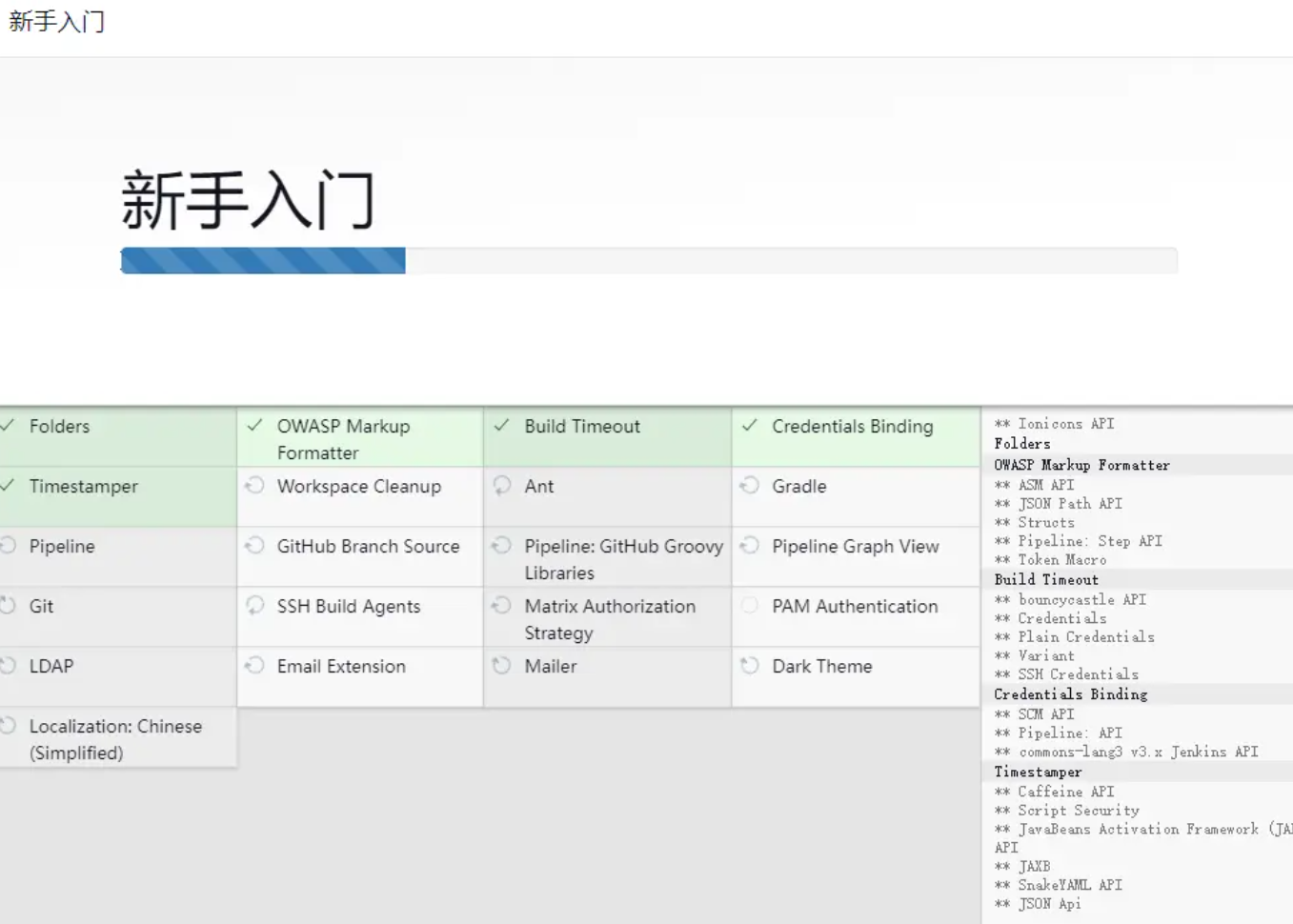The height and width of the screenshot is (924, 1293).
Task: Click the pending spinner icon next to SSH Build Agents
Action: [x=254, y=606]
